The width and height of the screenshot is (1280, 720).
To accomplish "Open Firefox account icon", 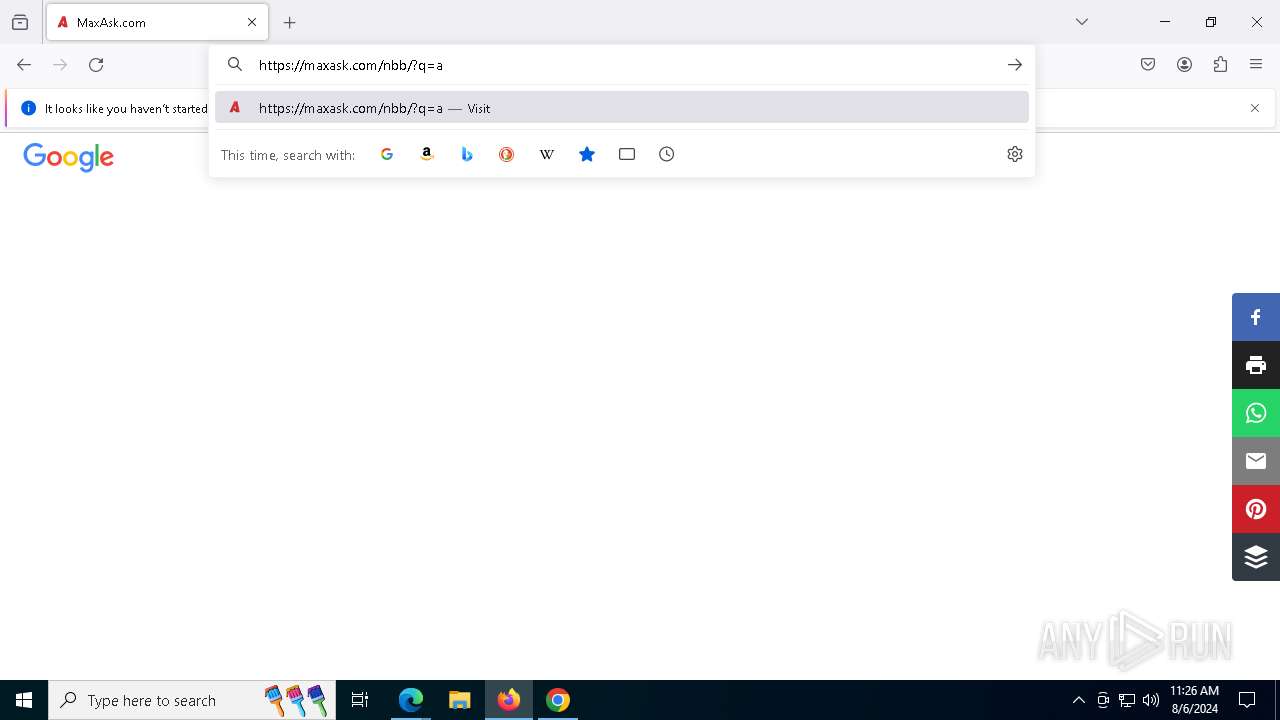I will (x=1184, y=65).
